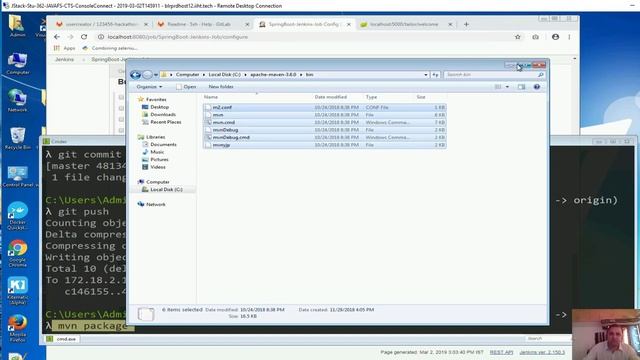Open Documents library in navigation pane

click(x=163, y=144)
